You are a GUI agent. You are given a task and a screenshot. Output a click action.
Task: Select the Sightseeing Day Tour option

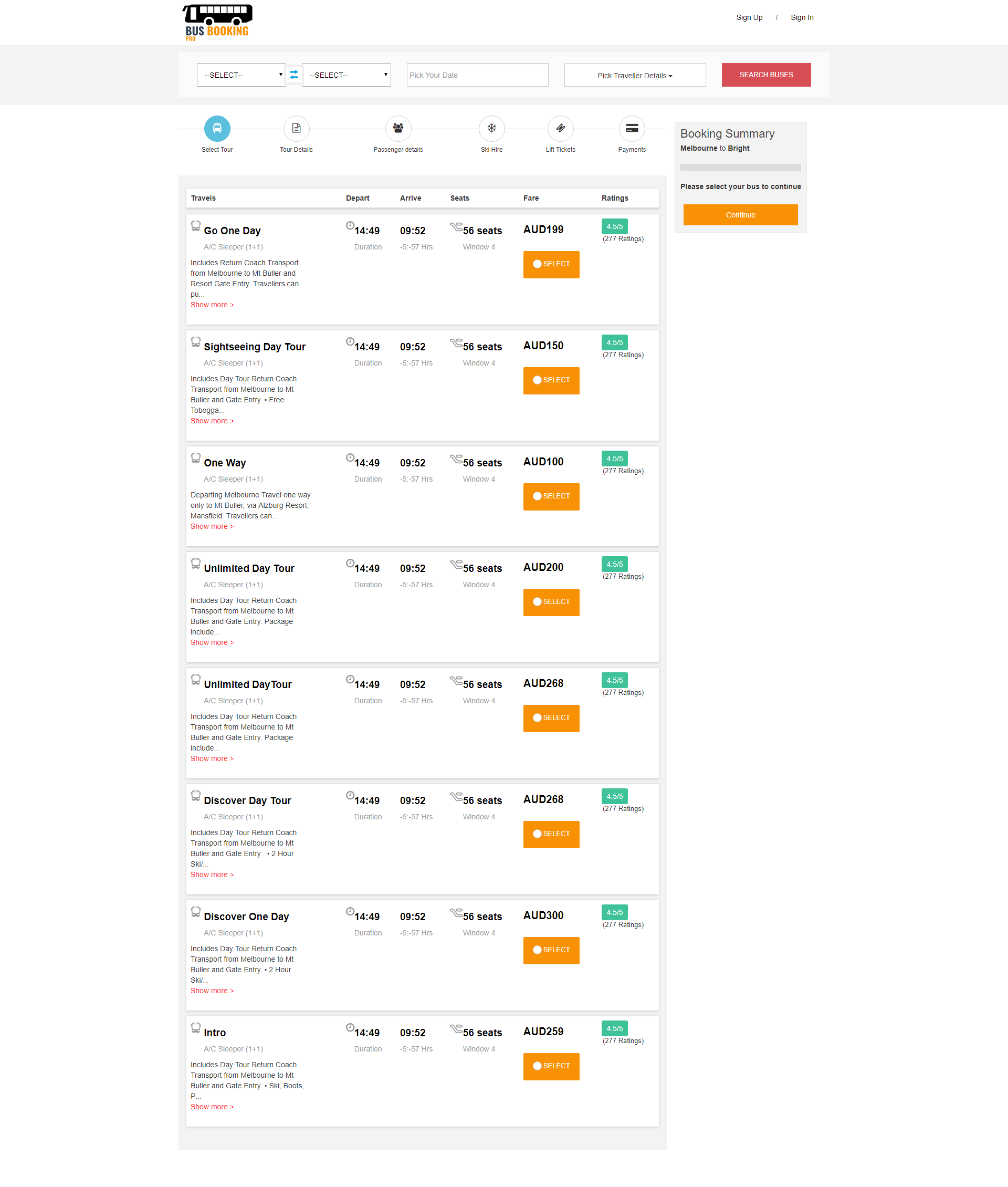(x=537, y=380)
